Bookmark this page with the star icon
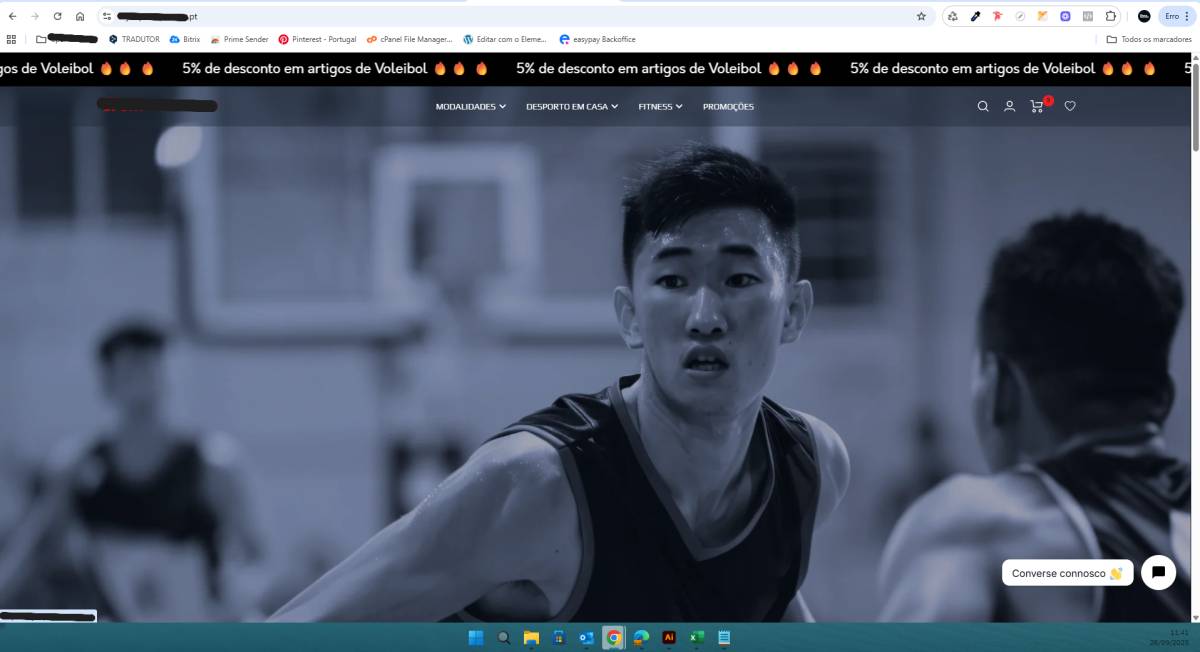Image resolution: width=1200 pixels, height=652 pixels. click(x=921, y=16)
